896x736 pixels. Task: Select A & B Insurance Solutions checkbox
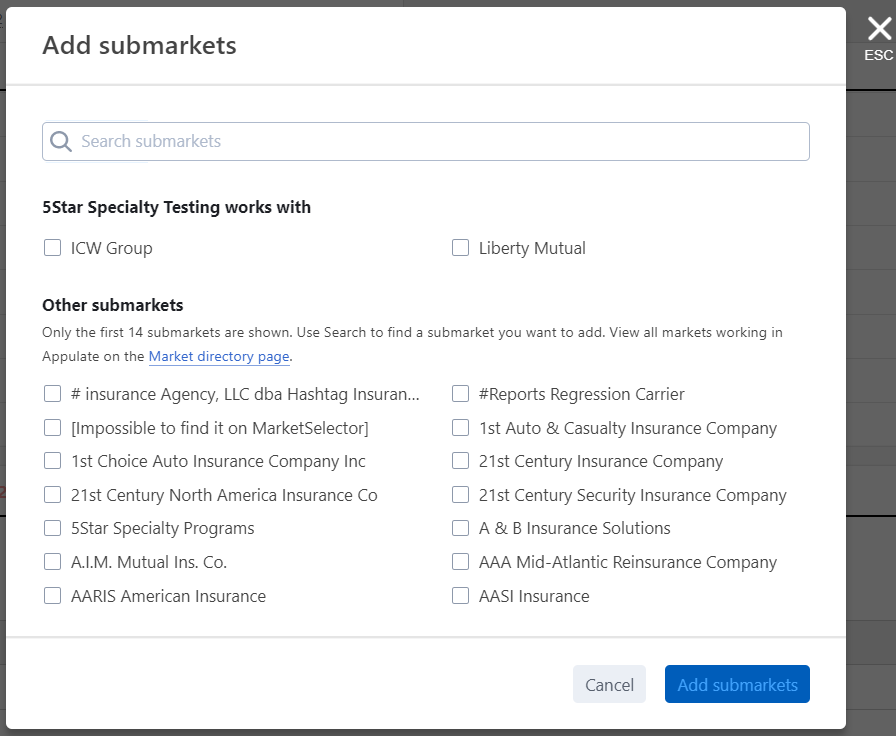point(461,528)
